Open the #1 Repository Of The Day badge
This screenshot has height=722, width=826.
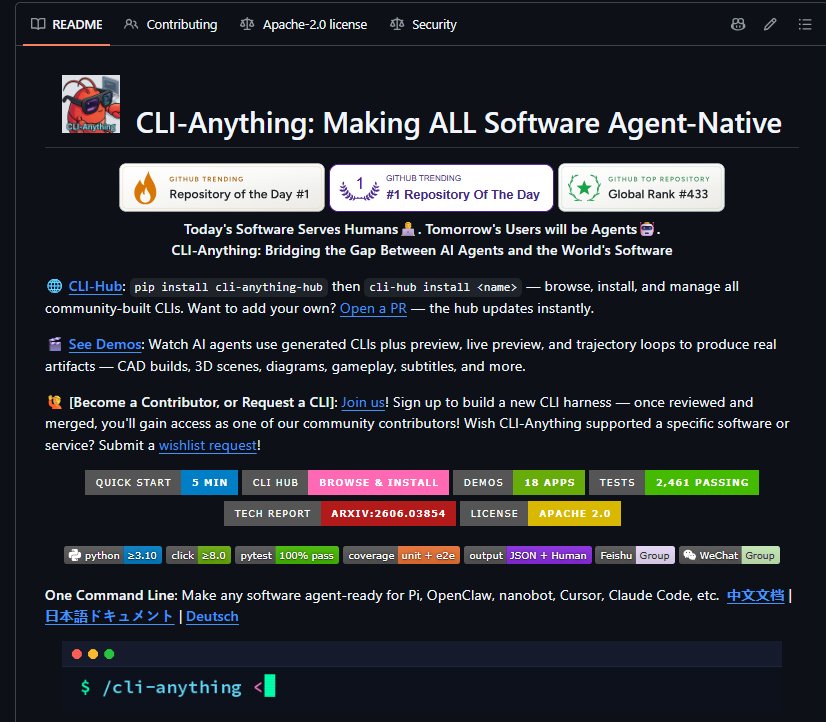[441, 187]
